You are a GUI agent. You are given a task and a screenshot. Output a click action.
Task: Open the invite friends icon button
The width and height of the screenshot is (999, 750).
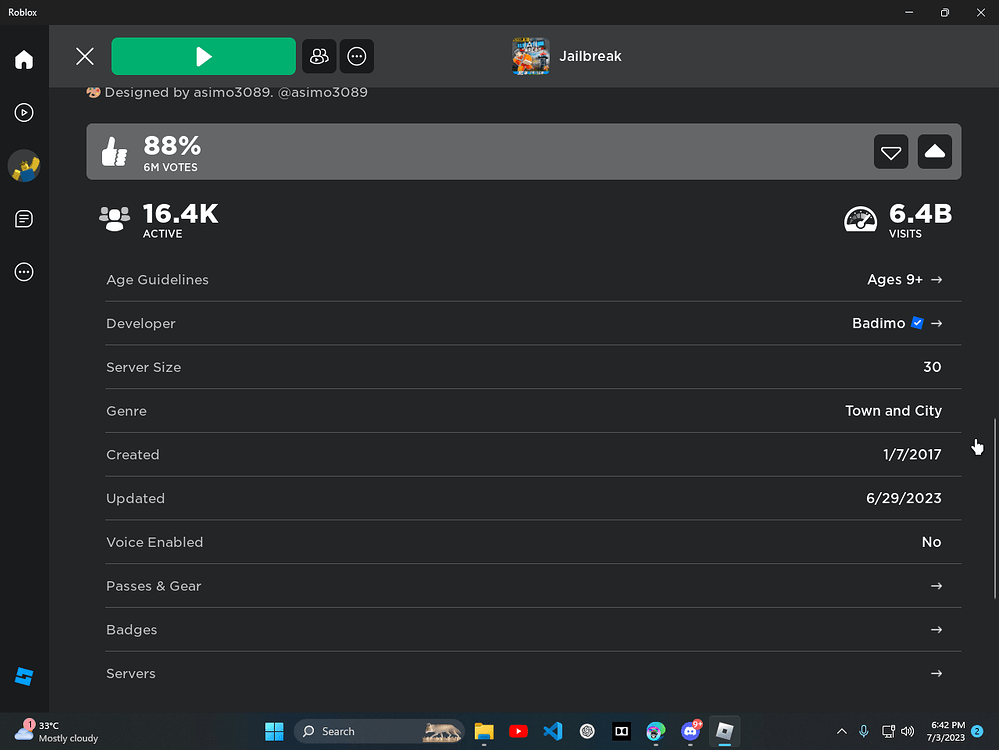click(x=319, y=56)
